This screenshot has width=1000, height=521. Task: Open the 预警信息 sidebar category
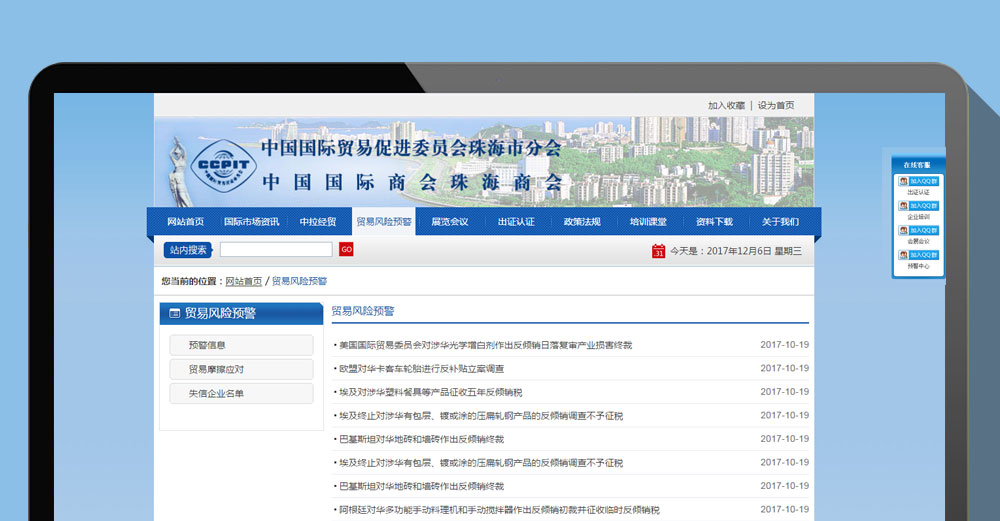tap(241, 345)
